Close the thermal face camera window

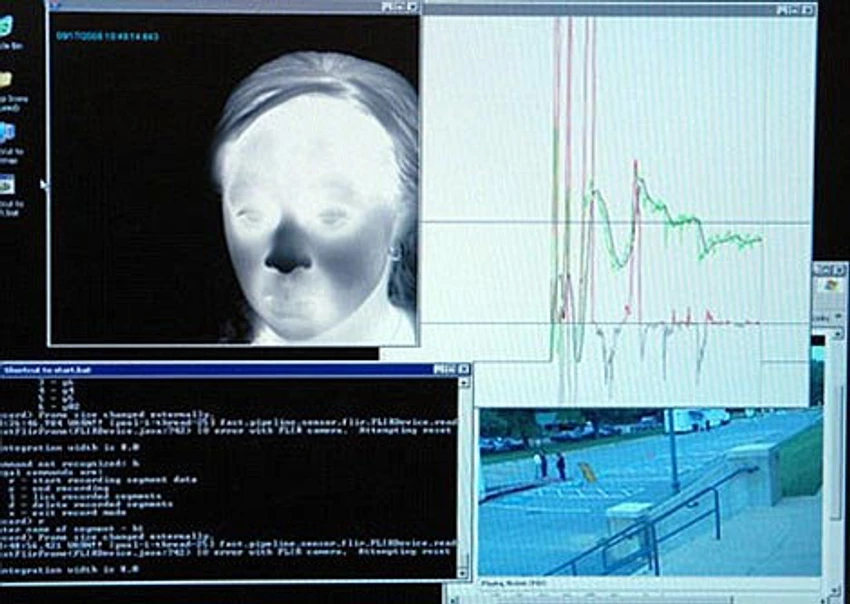[x=412, y=7]
